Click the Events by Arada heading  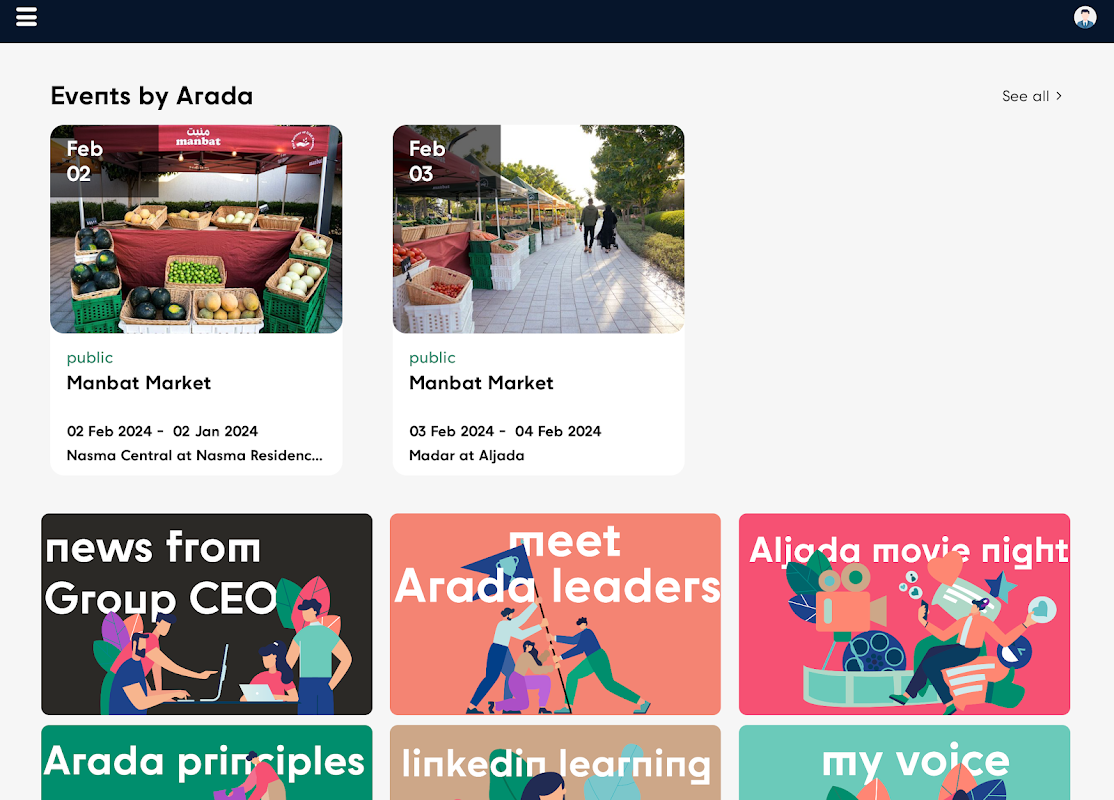(151, 96)
